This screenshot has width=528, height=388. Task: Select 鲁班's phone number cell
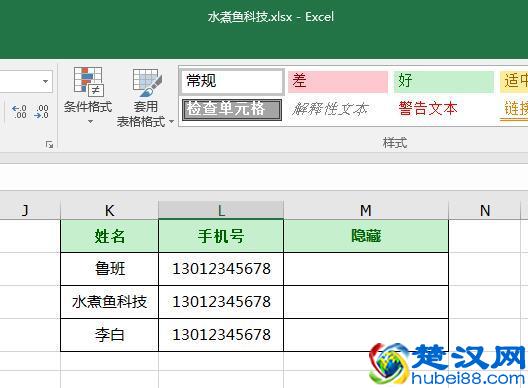point(221,269)
